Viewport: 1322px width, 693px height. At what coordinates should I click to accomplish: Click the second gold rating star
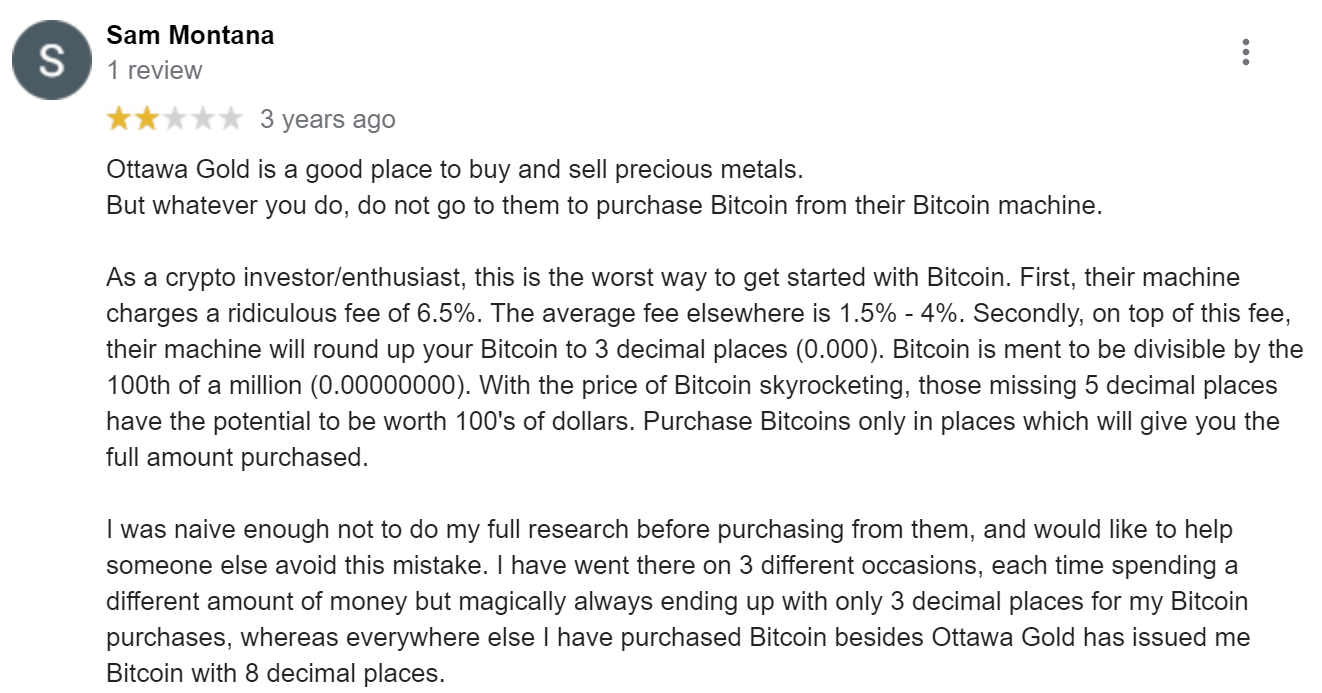(147, 120)
